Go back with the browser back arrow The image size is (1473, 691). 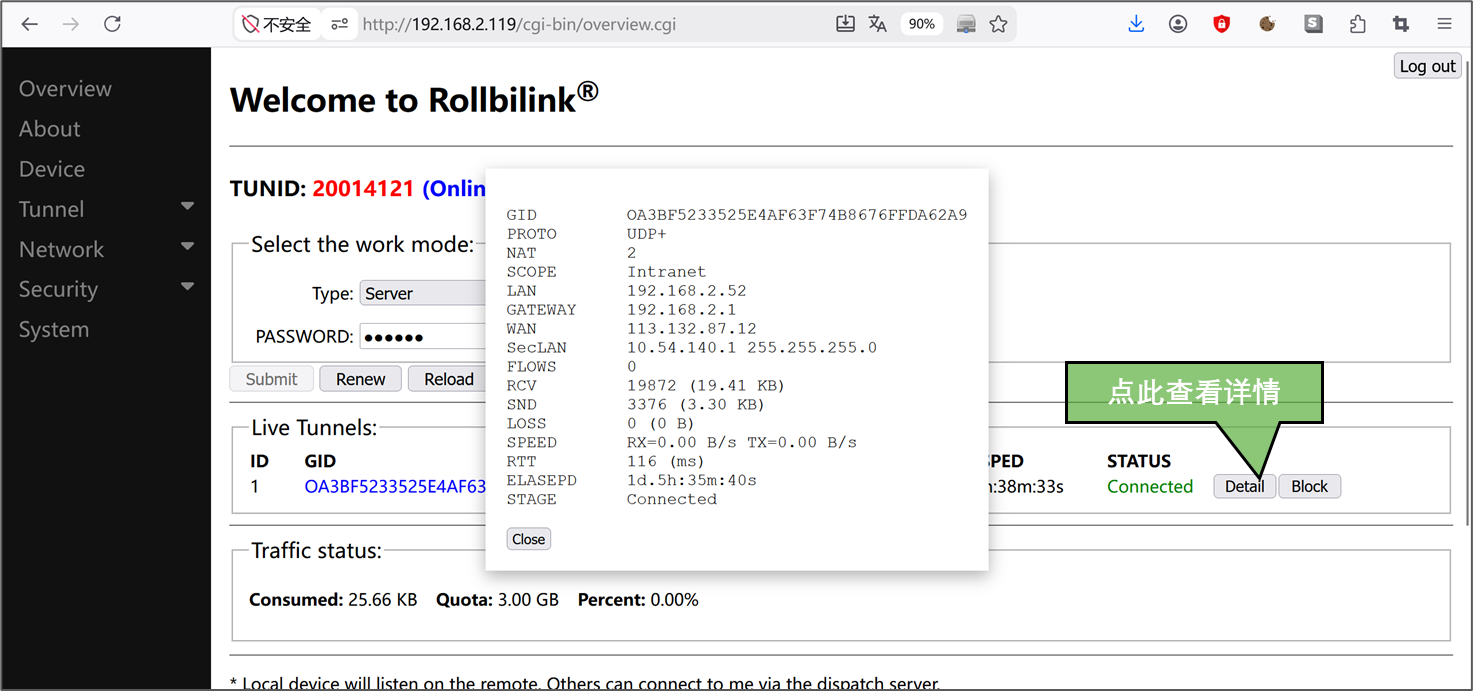(x=29, y=24)
